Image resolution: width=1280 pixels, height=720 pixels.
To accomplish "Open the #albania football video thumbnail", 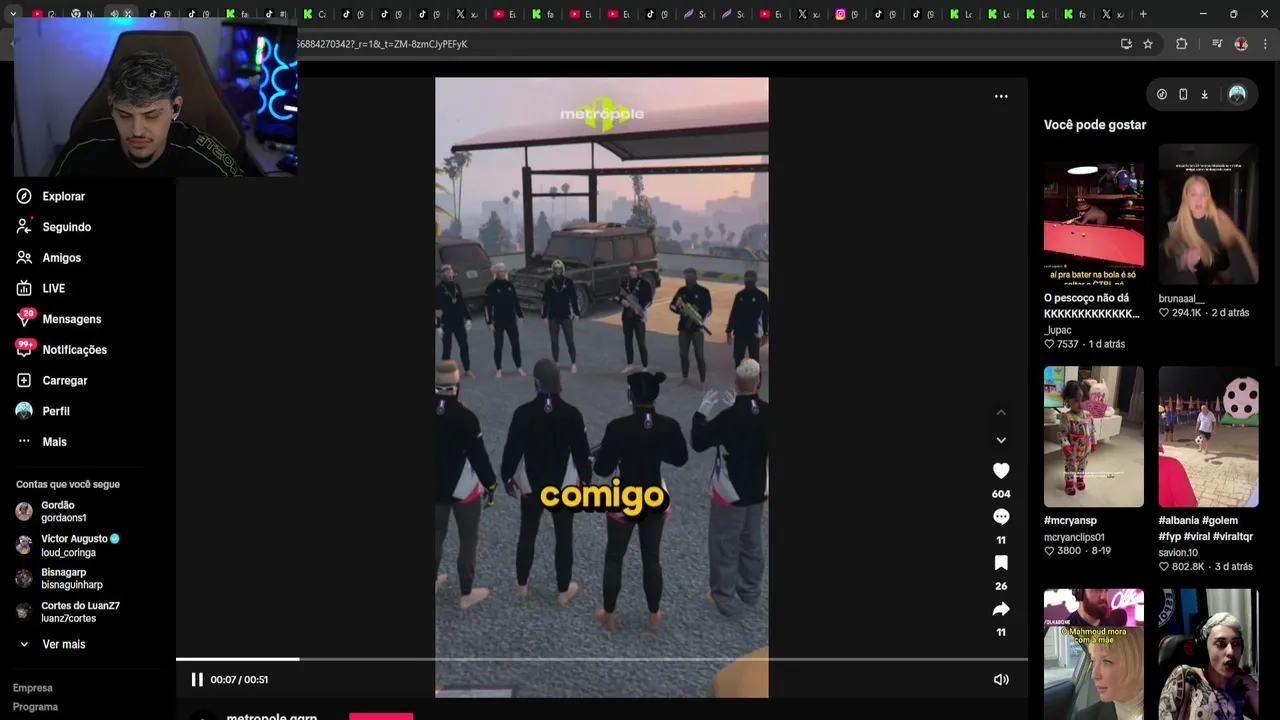I will [1208, 437].
